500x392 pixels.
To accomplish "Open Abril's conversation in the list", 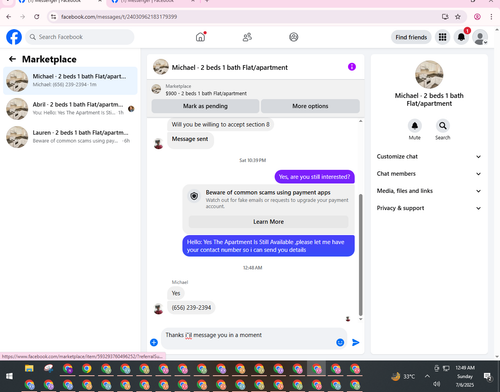I will coord(70,109).
